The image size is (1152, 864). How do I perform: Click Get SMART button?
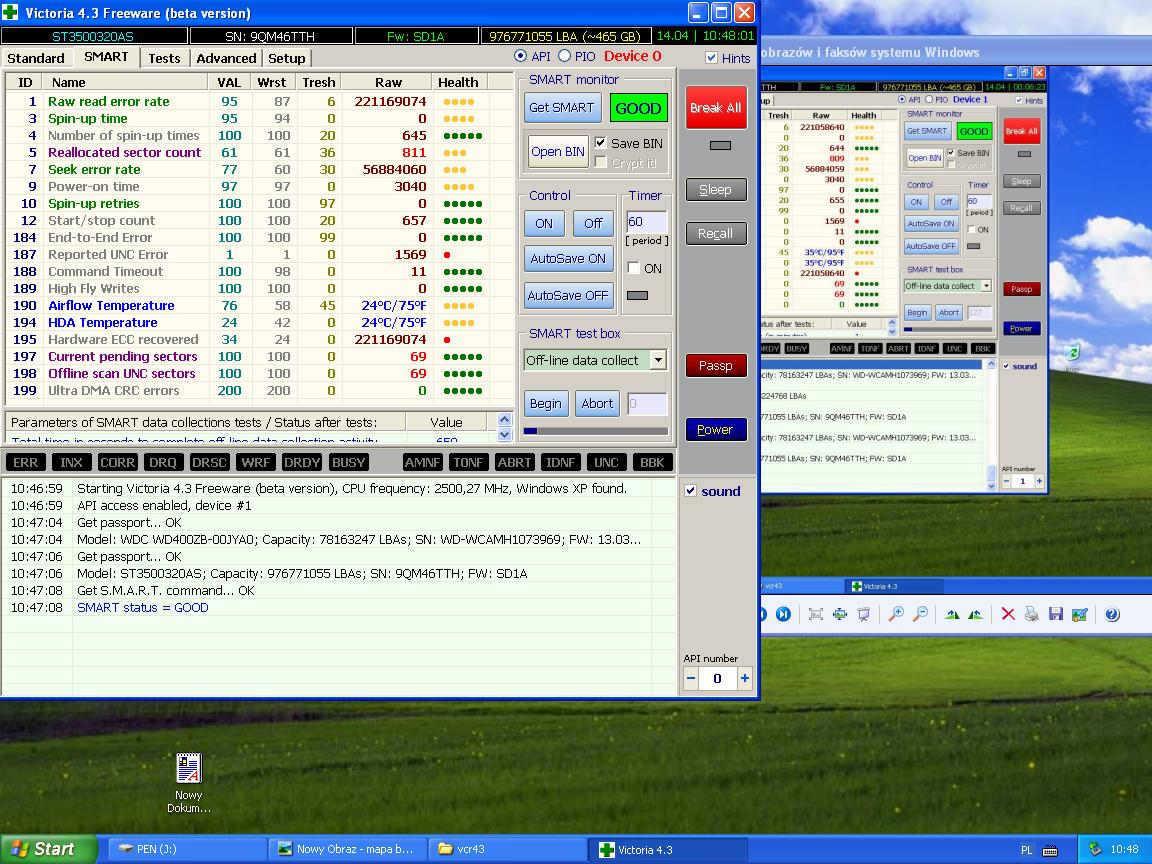[562, 108]
